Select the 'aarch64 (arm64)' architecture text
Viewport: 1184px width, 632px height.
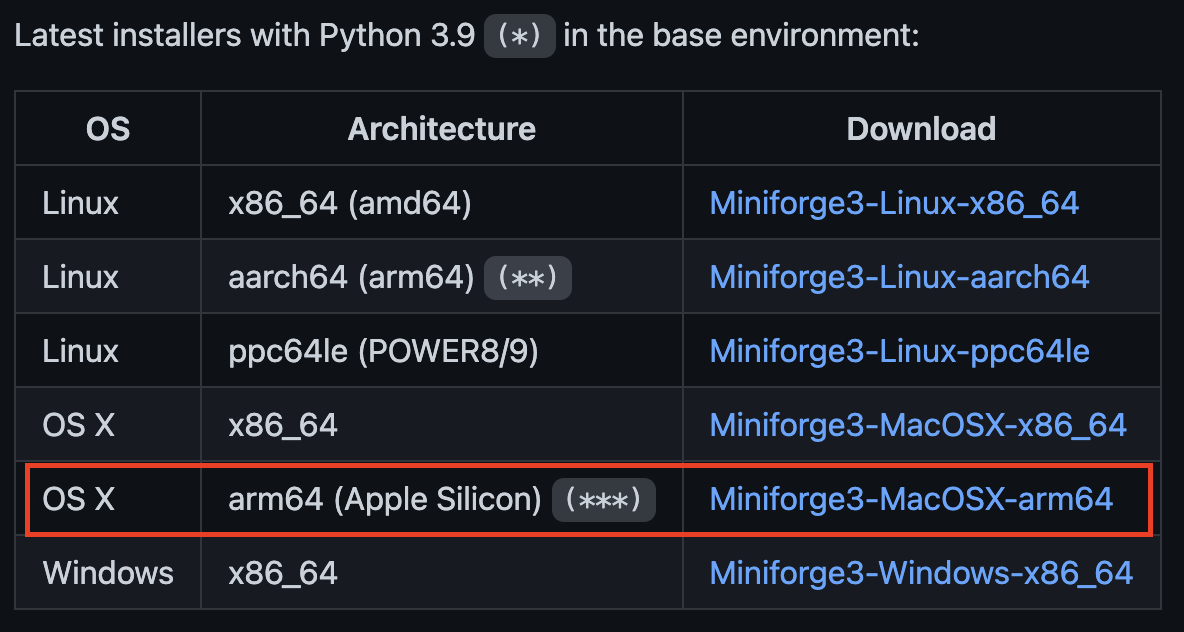[x=351, y=278]
